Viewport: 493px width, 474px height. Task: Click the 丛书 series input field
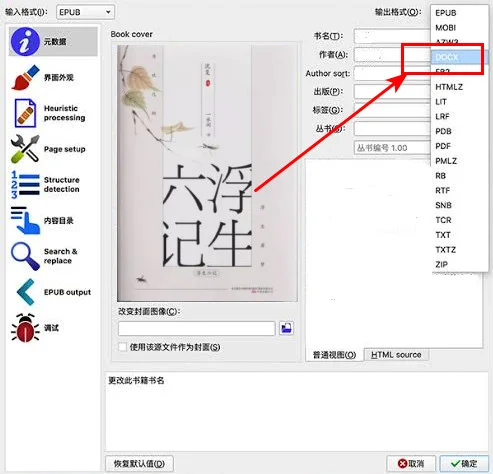tap(392, 128)
